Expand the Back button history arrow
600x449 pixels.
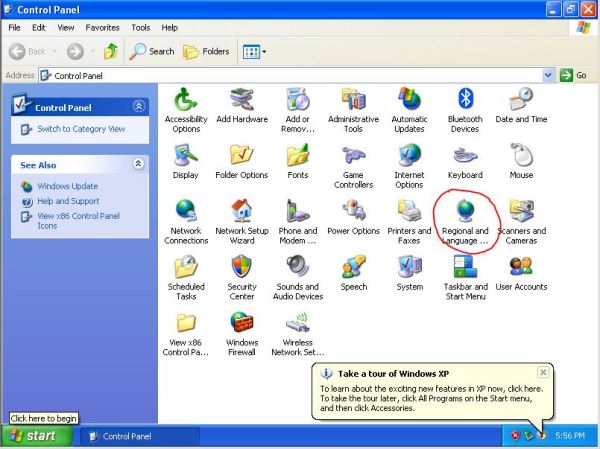55,52
